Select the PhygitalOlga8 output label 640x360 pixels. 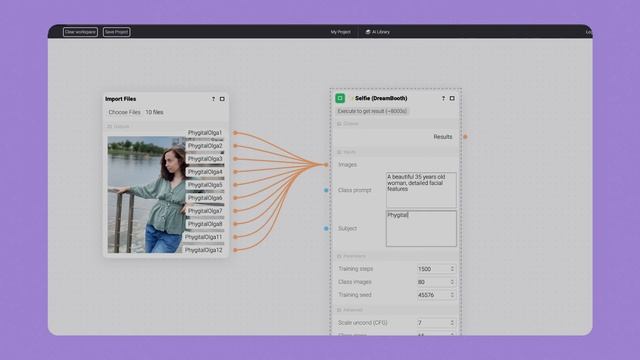tap(205, 224)
